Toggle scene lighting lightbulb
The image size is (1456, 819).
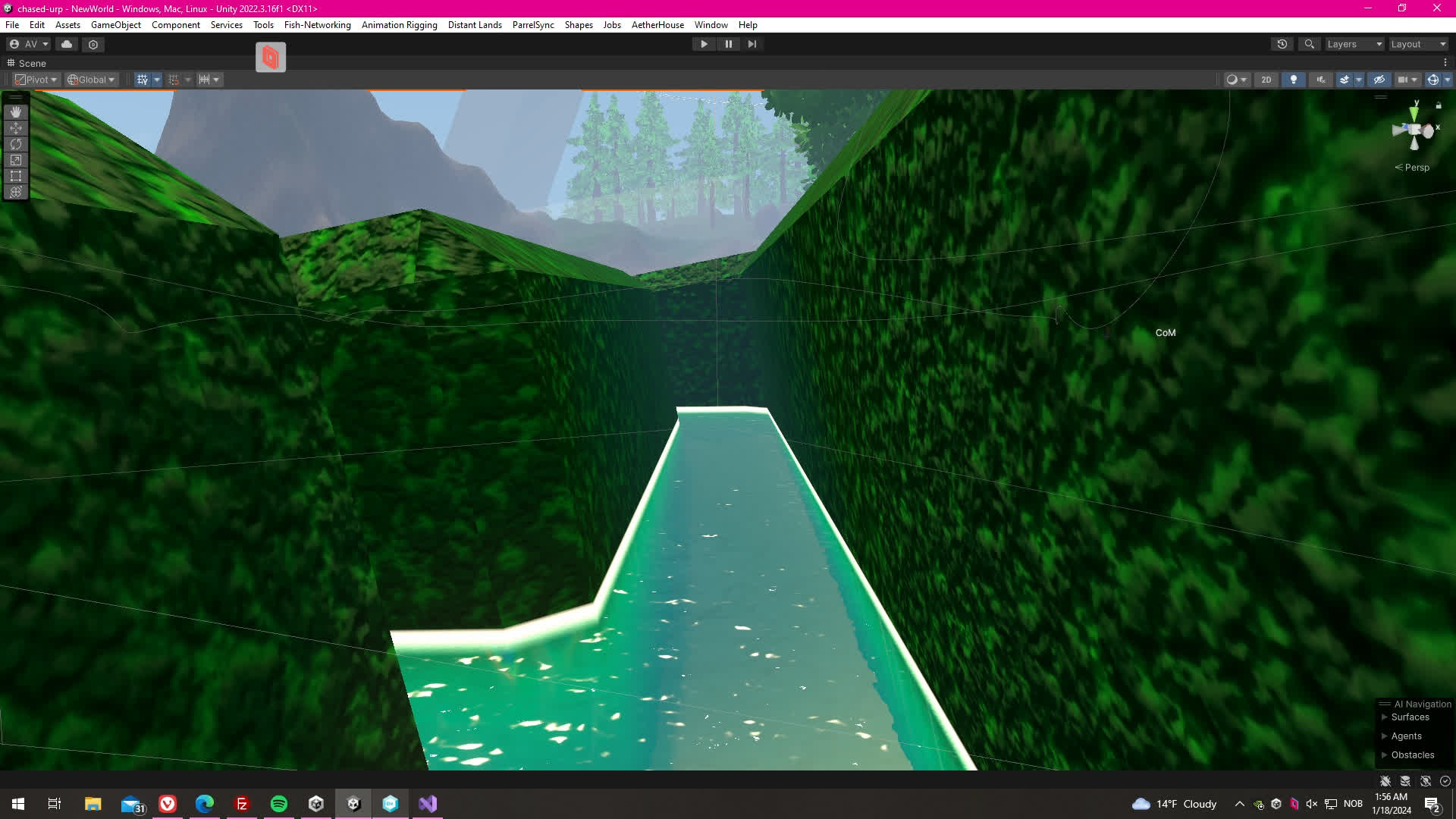point(1294,80)
